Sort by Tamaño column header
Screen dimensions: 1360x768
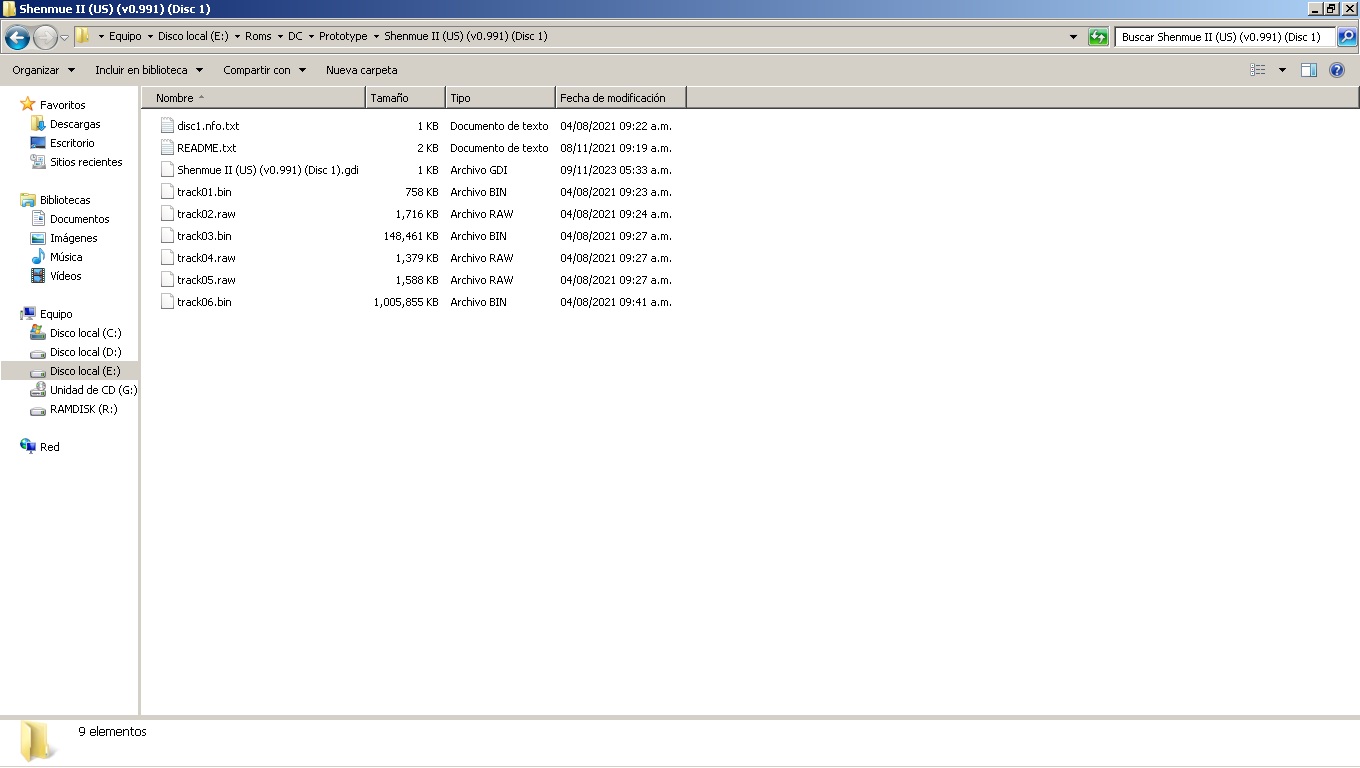[406, 98]
